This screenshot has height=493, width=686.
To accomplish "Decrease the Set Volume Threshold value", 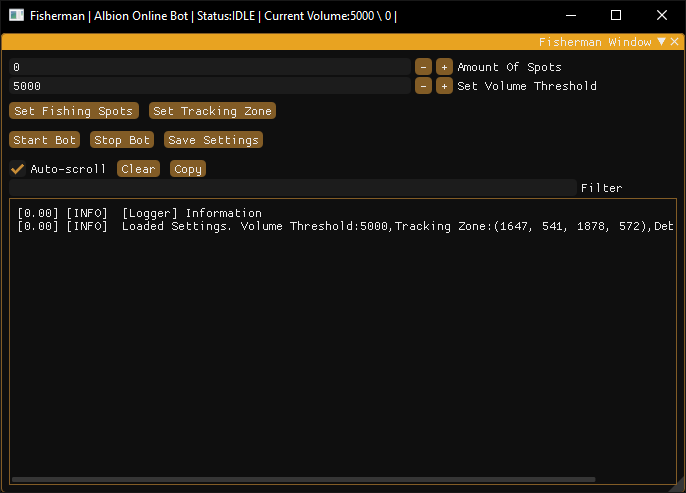I will click(423, 86).
